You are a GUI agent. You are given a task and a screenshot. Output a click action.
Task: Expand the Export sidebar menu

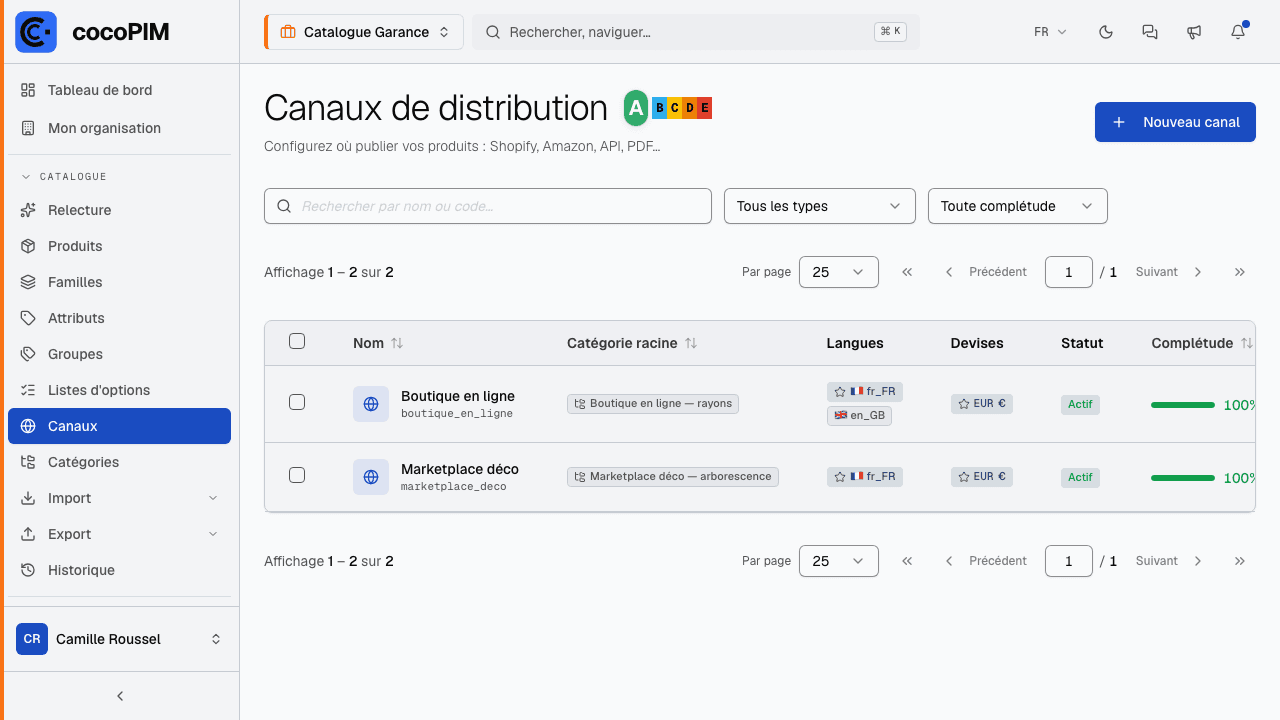[x=120, y=534]
